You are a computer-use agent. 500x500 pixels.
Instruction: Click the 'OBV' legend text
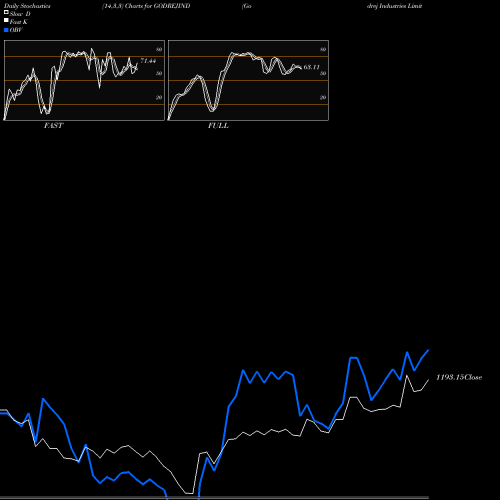click(16, 30)
